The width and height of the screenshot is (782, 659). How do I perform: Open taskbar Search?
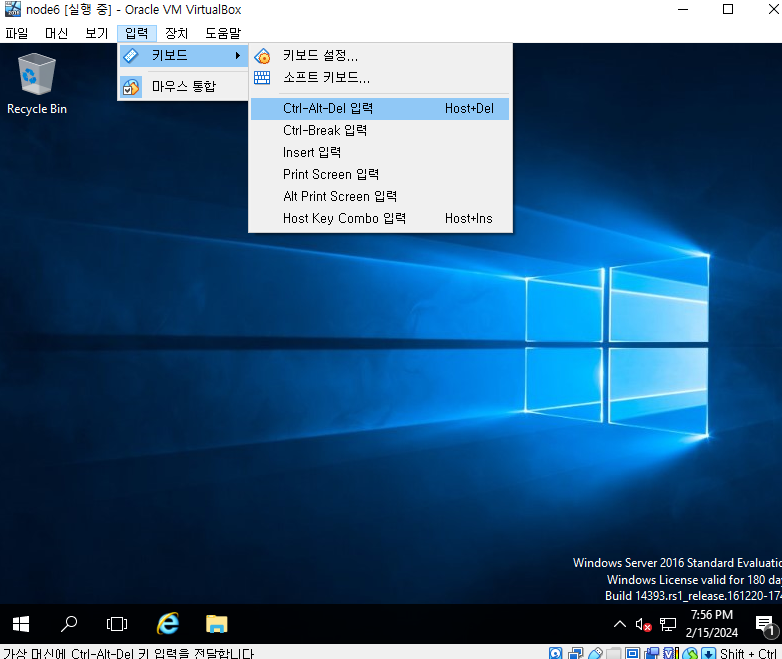69,624
